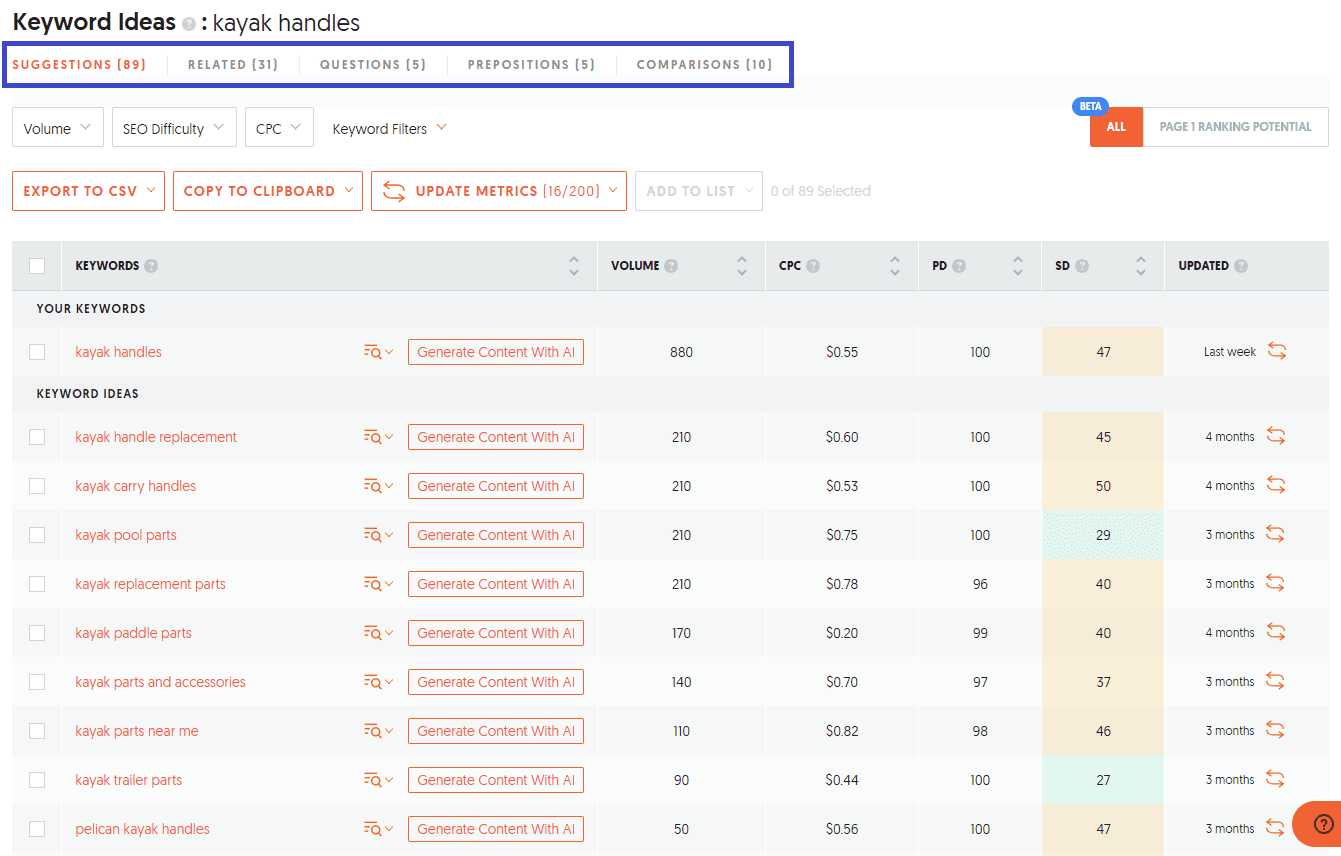Open the CPC filter dropdown

[279, 128]
